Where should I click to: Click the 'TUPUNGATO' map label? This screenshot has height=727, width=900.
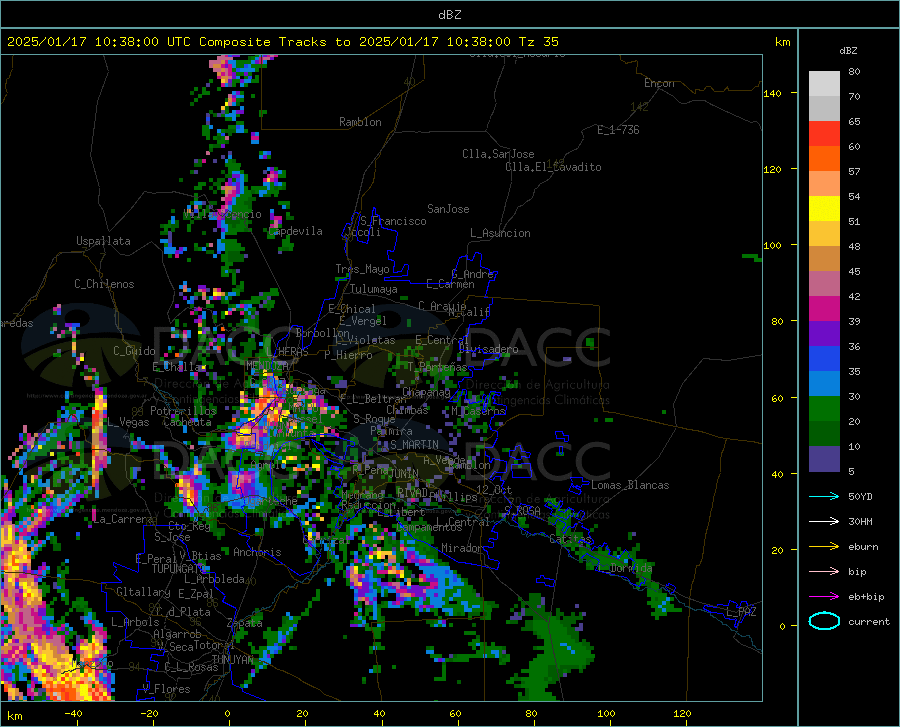pyautogui.click(x=177, y=569)
